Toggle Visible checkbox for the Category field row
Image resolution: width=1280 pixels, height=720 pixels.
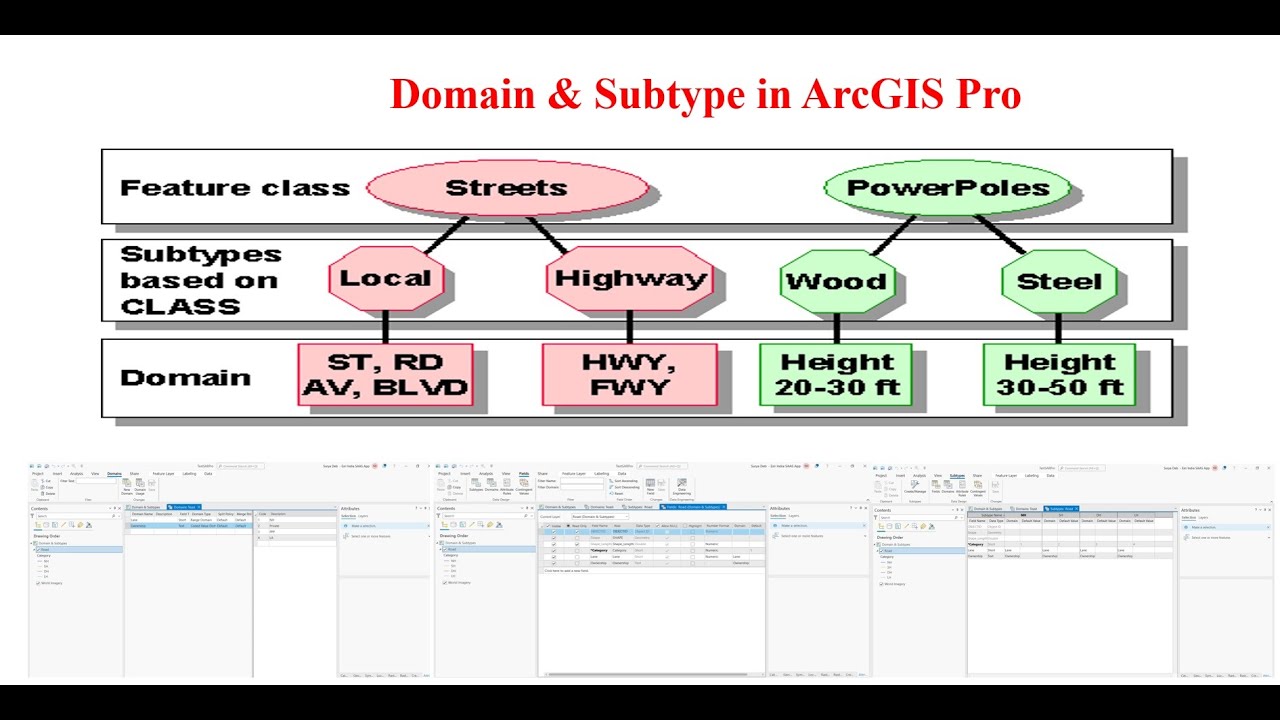tap(554, 550)
